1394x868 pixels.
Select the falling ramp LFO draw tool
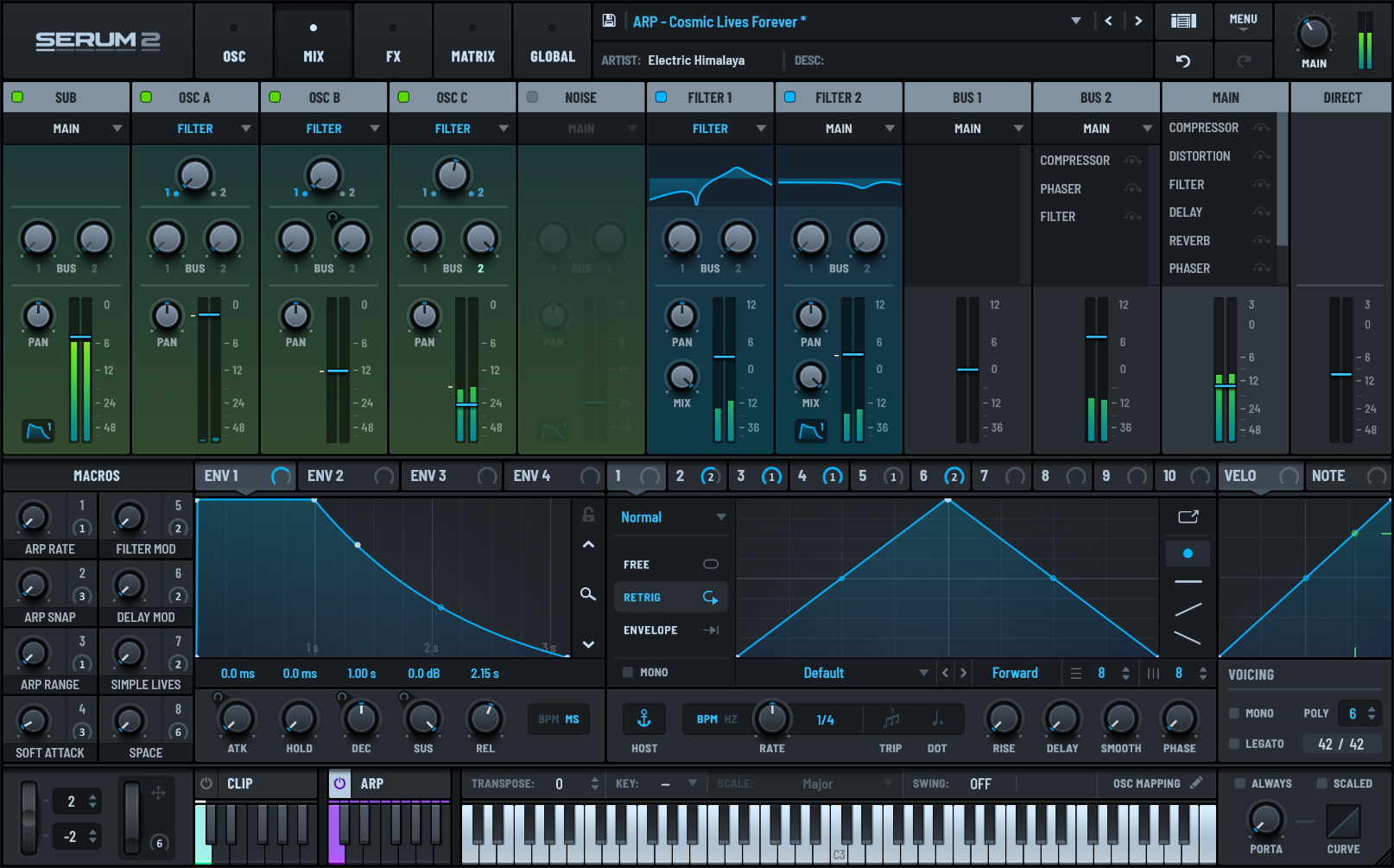(1188, 638)
